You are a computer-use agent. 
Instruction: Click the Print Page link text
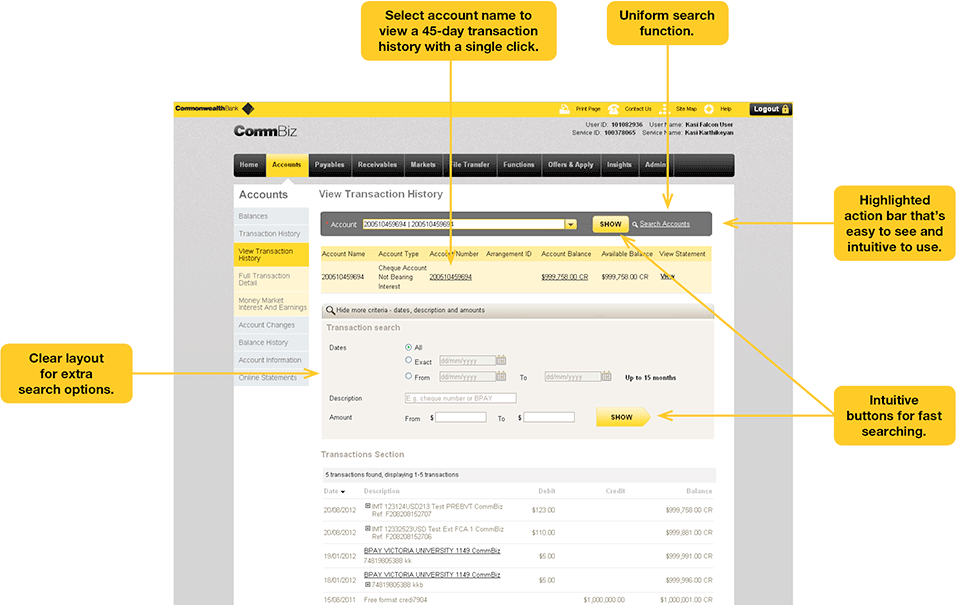588,109
